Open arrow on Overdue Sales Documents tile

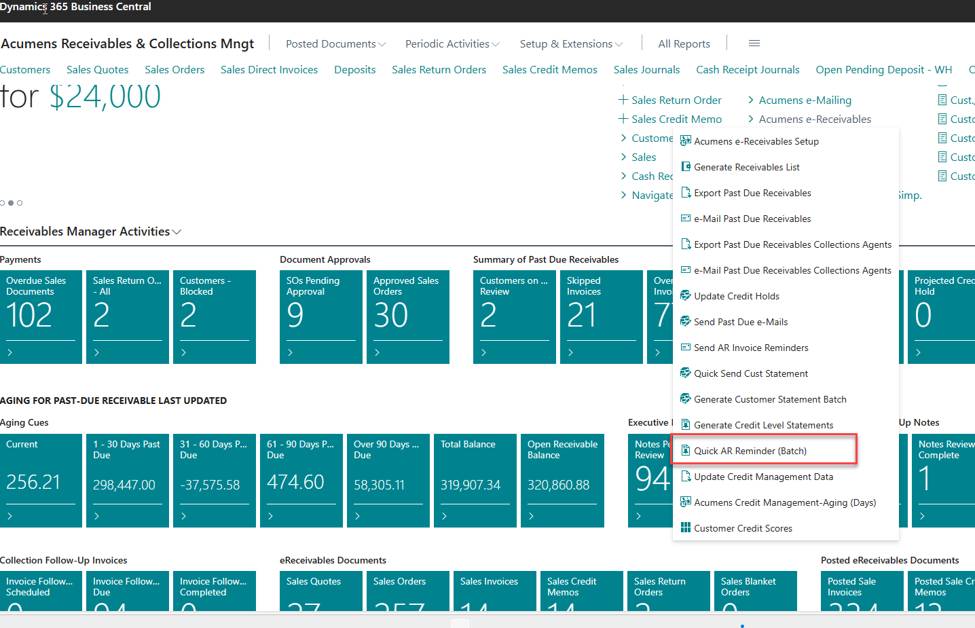[x=10, y=353]
